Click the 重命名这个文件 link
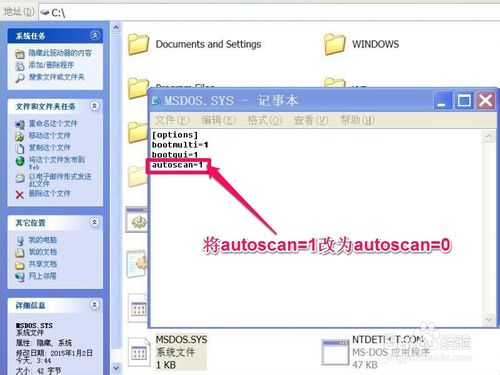Screen dimensions: 500x375 pos(53,124)
